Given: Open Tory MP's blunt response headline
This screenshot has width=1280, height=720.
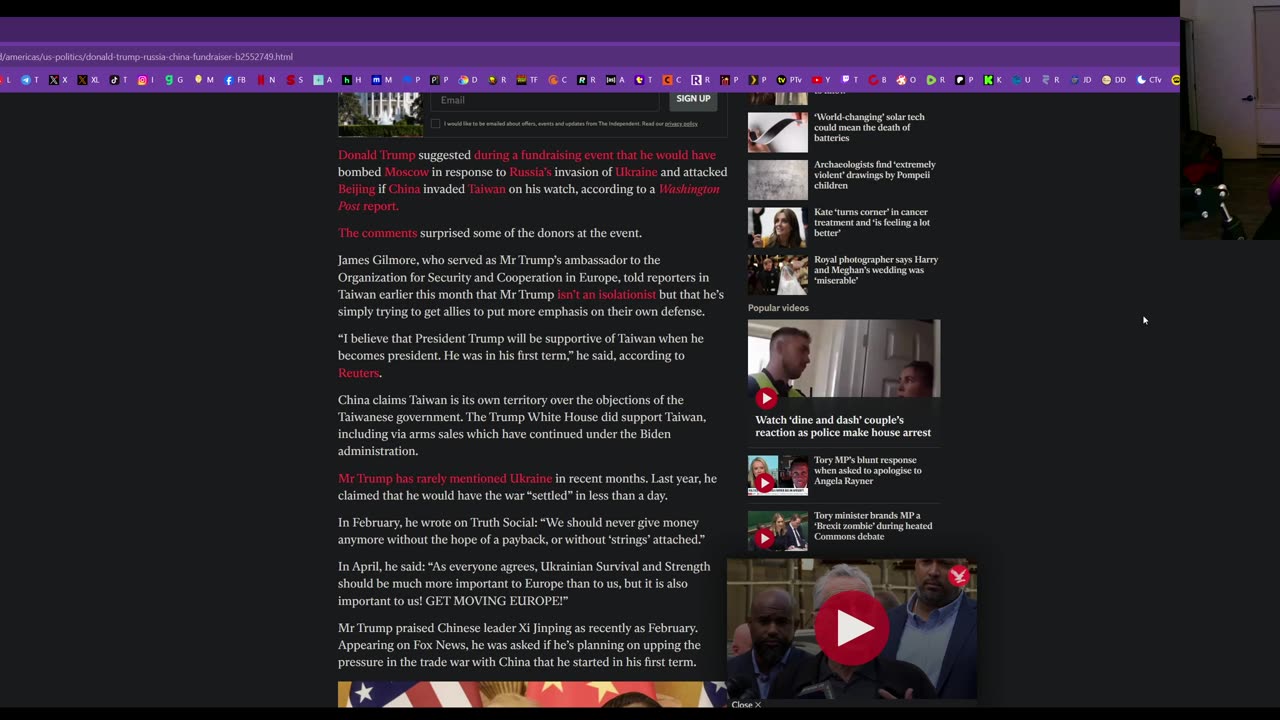Looking at the screenshot, I should pyautogui.click(x=868, y=470).
